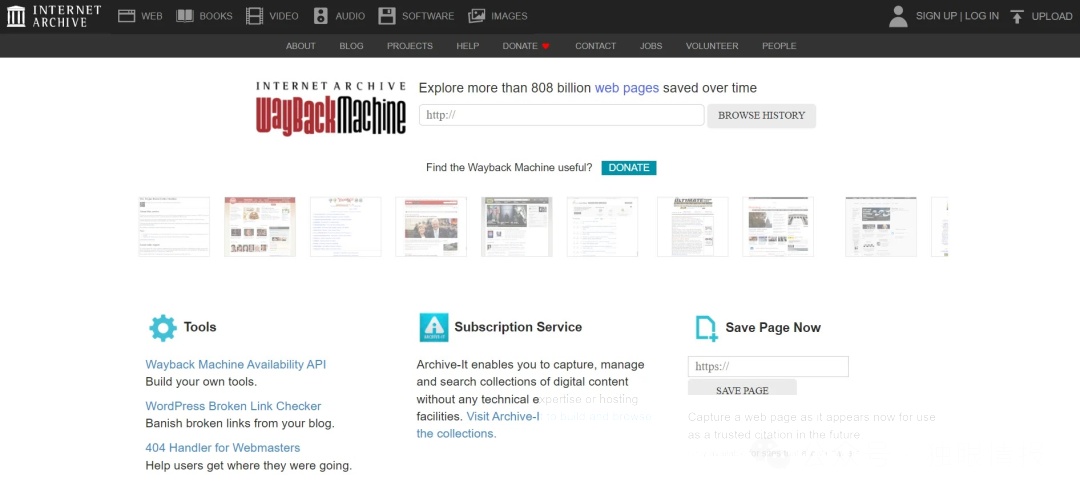1080x498 pixels.
Task: Focus the https:// Save Page Now field
Action: coord(768,366)
